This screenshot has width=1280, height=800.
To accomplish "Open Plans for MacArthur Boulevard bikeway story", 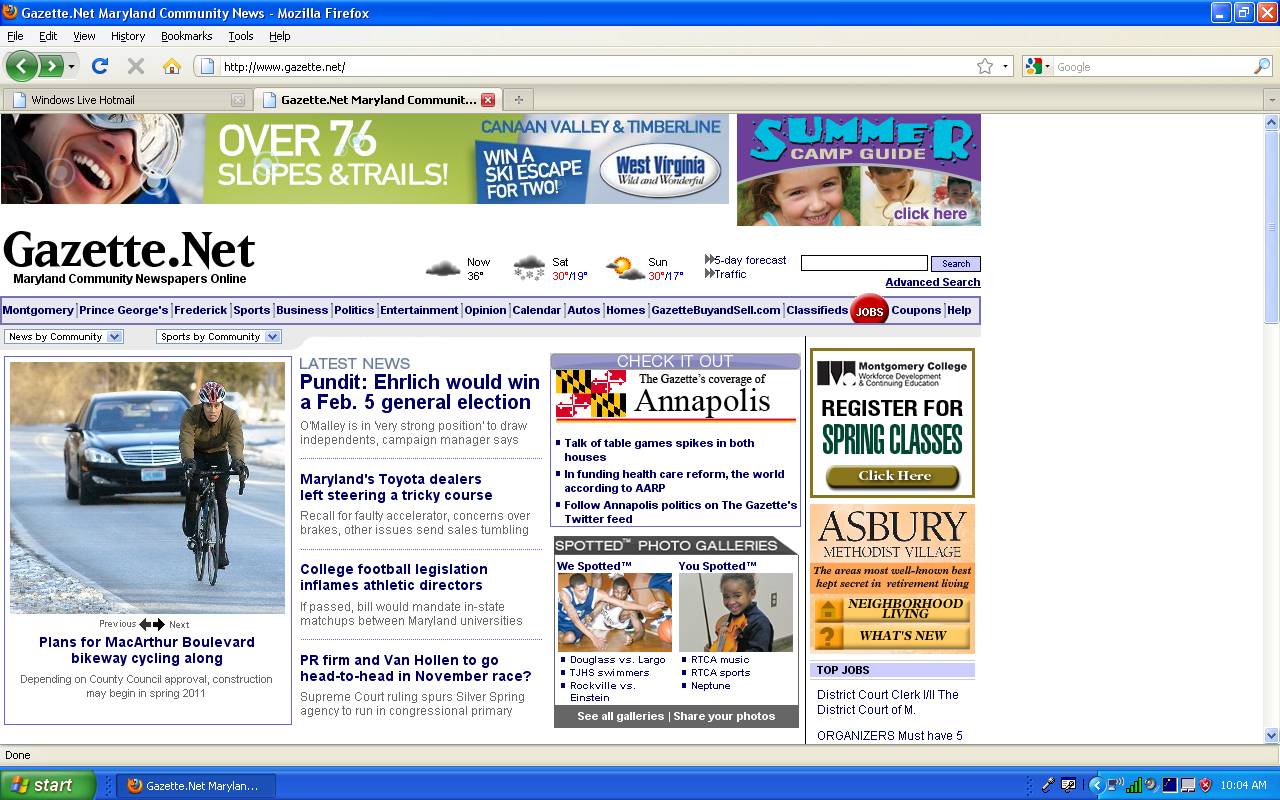I will (x=147, y=650).
